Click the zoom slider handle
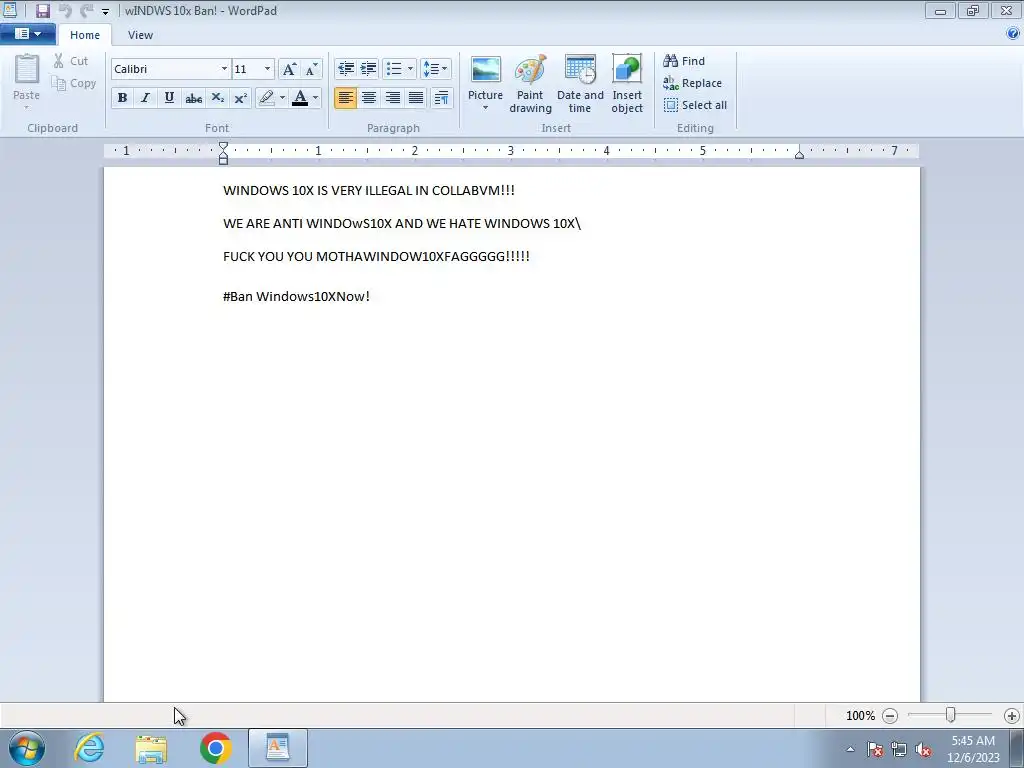 point(950,715)
